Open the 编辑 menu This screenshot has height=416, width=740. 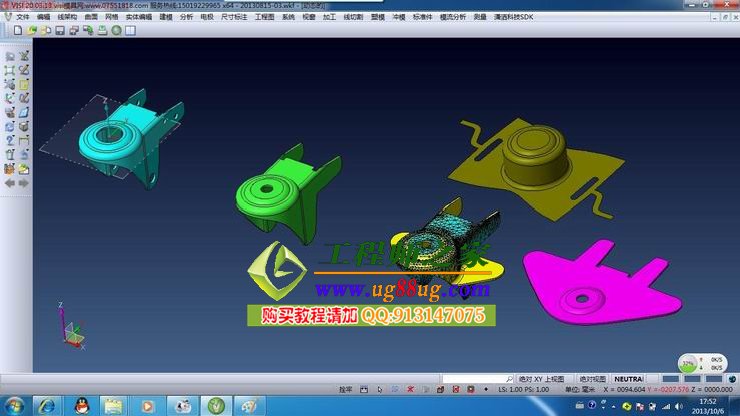click(x=43, y=17)
